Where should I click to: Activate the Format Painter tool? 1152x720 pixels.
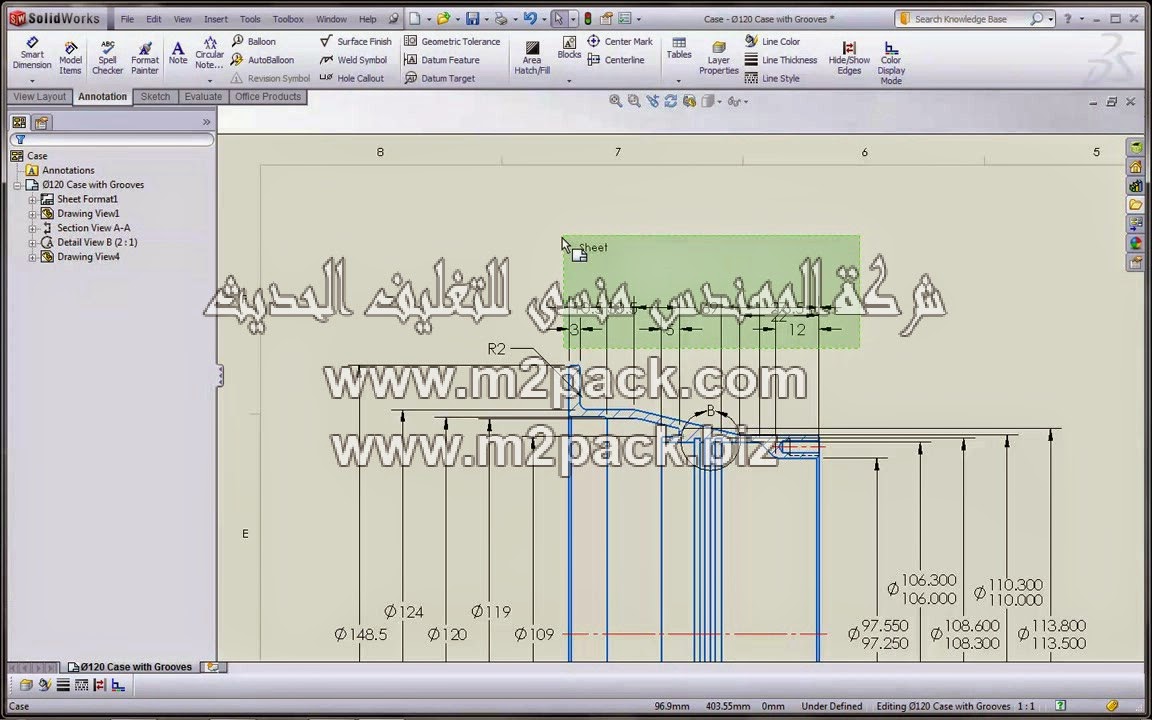pyautogui.click(x=145, y=57)
